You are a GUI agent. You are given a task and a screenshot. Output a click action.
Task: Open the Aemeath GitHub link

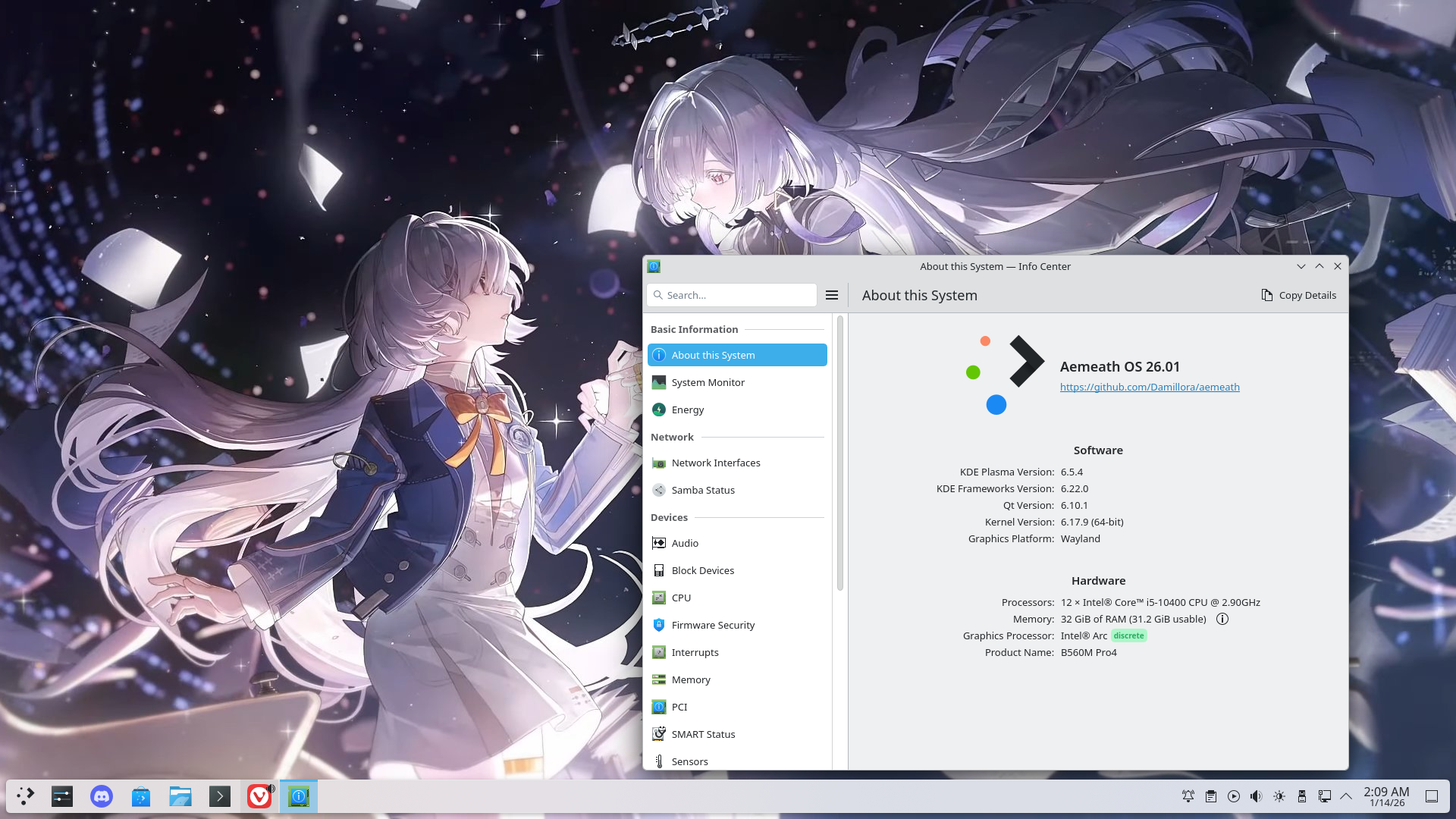coord(1150,387)
